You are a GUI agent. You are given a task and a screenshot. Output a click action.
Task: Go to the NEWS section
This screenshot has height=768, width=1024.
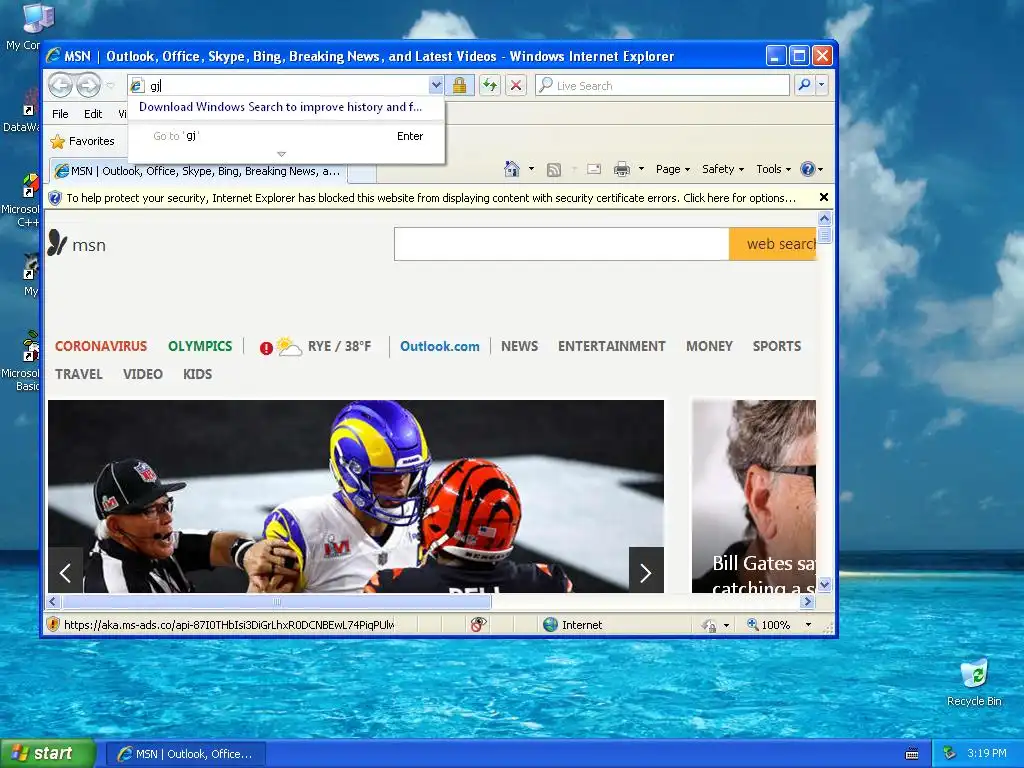click(519, 346)
